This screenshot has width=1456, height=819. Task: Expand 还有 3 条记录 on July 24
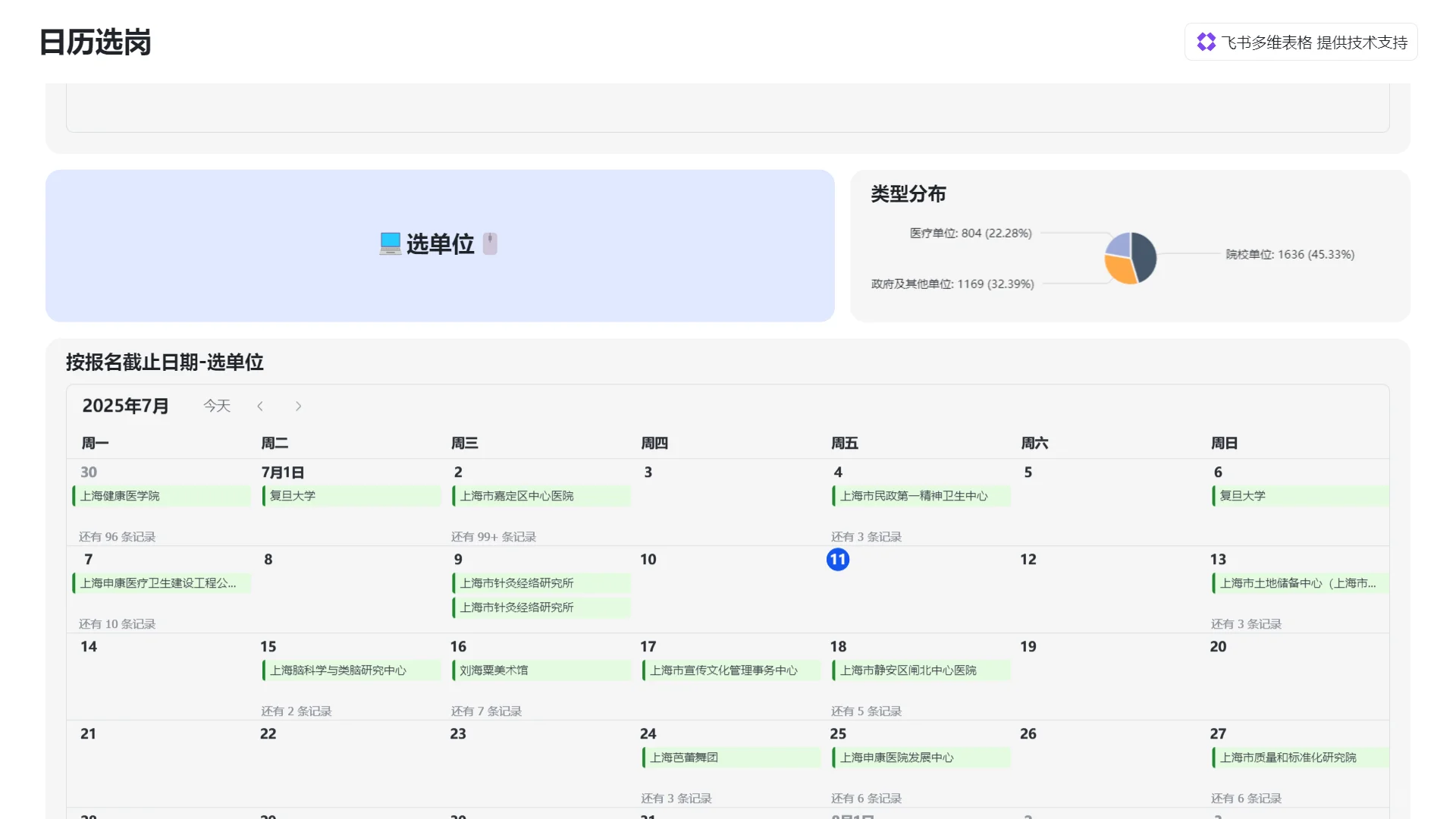[676, 799]
